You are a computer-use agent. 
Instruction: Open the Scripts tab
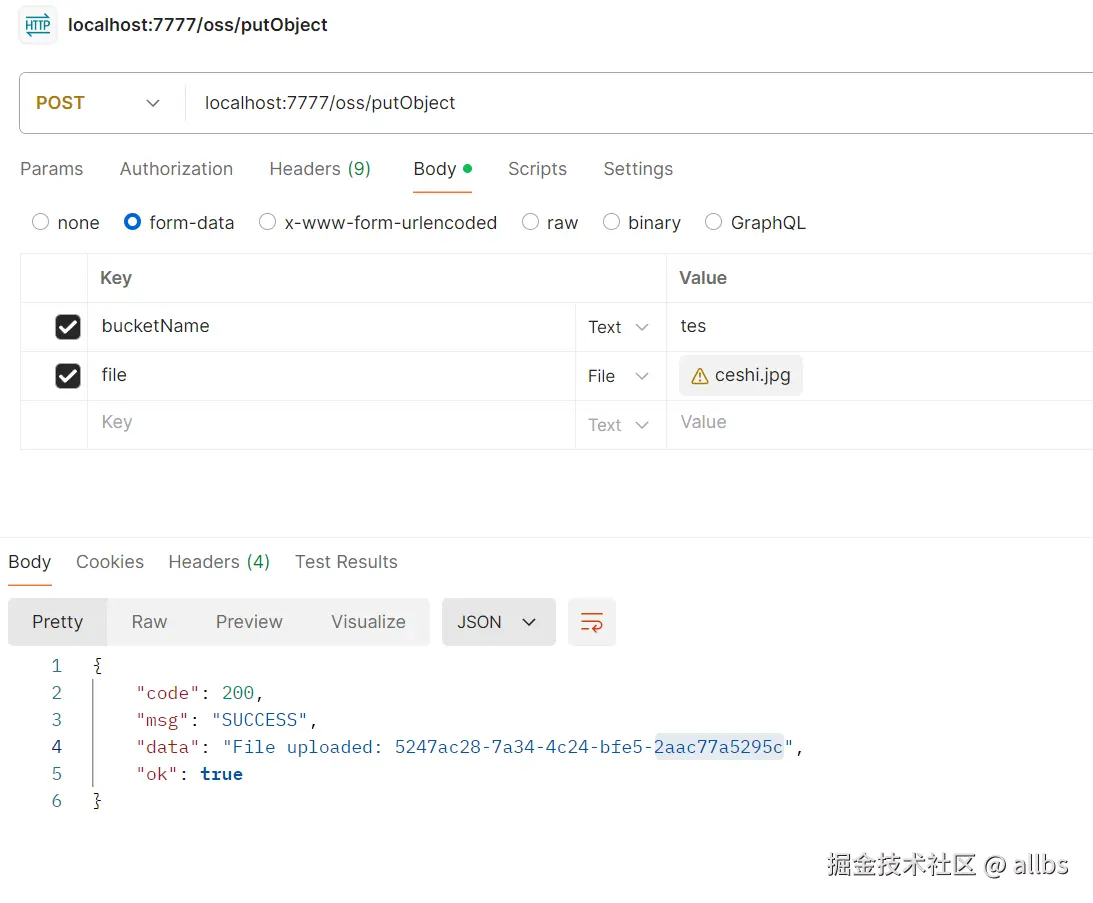537,169
